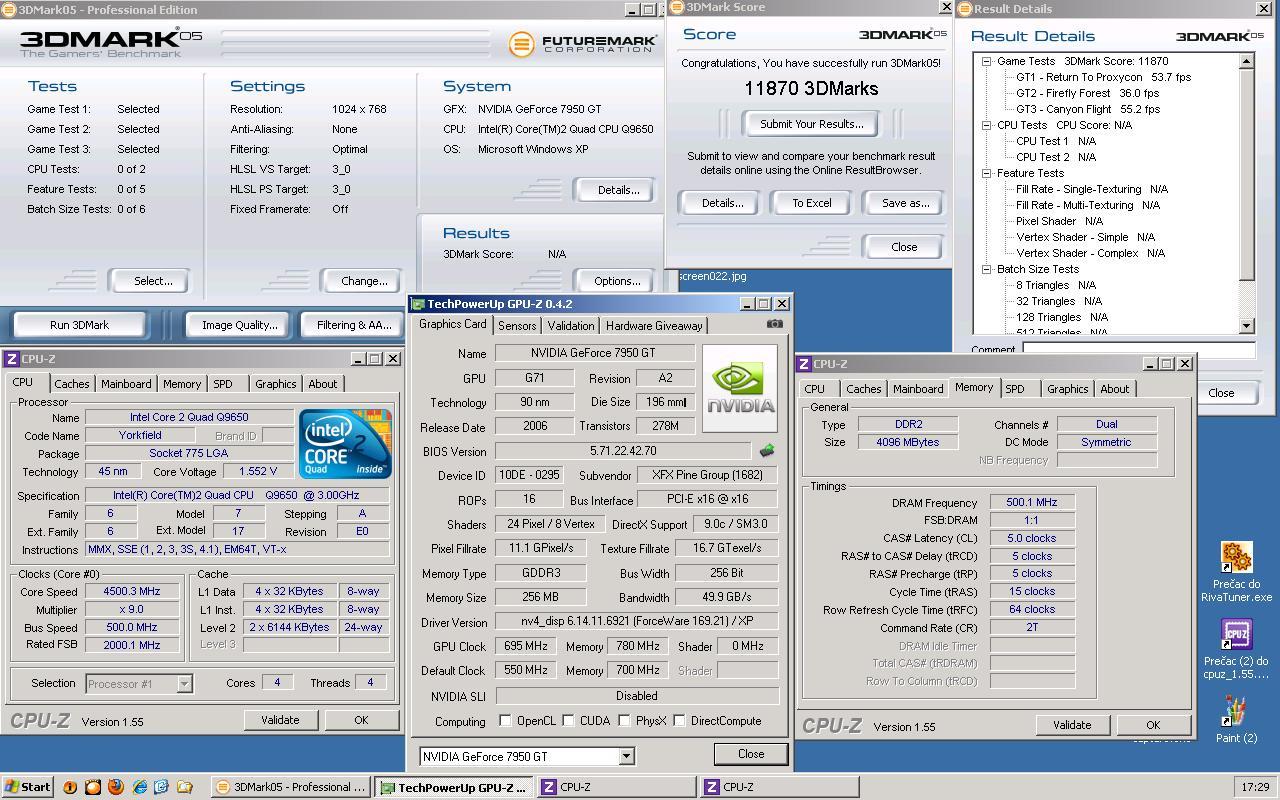Screen dimensions: 1280x800
Task: Click the NVIDIA logo in GPU-Z
Action: click(740, 388)
